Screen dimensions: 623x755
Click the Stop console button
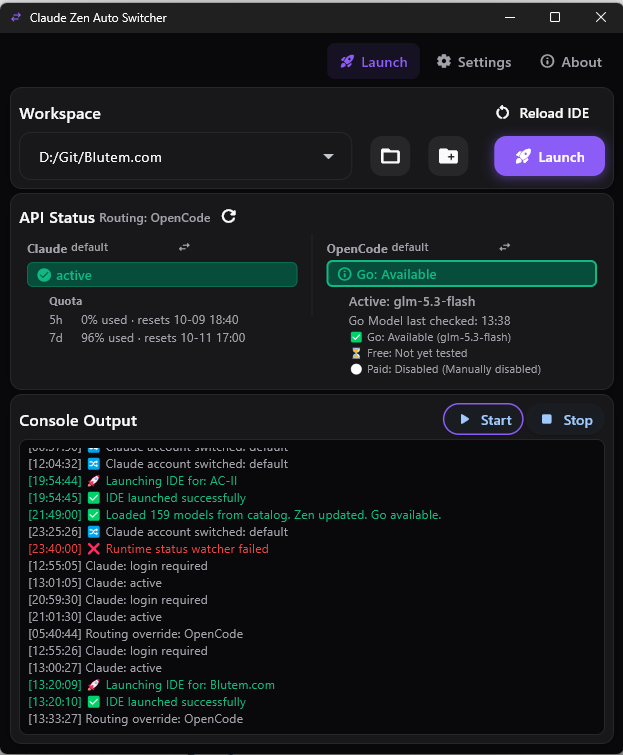pos(567,420)
